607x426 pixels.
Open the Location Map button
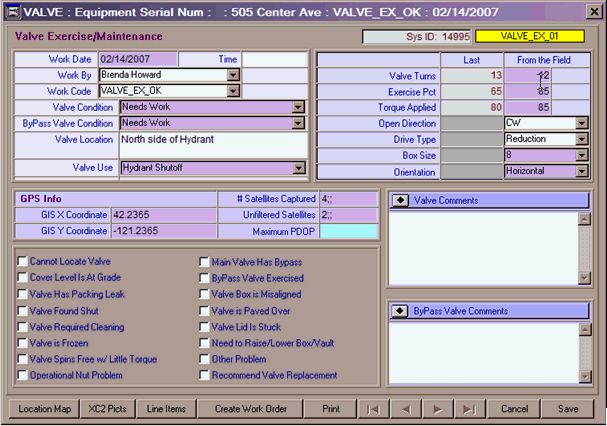[x=45, y=409]
